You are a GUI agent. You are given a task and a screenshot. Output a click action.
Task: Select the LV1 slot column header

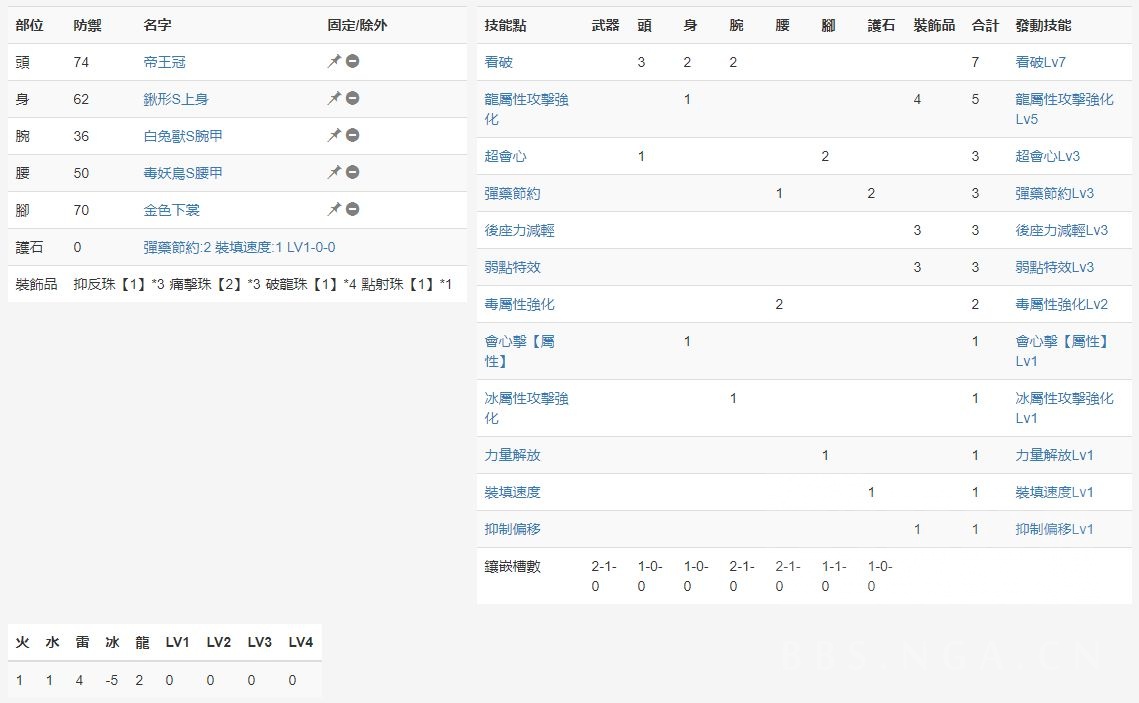tap(177, 643)
